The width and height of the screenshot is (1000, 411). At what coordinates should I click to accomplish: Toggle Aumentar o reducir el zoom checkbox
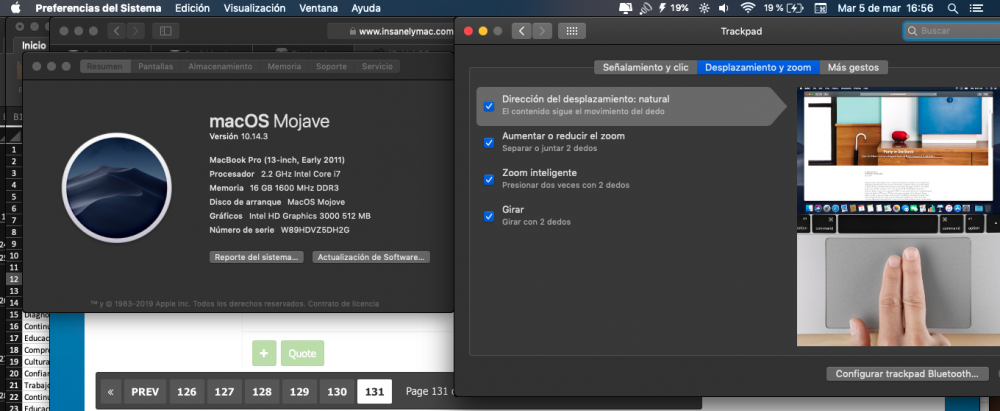[x=489, y=142]
